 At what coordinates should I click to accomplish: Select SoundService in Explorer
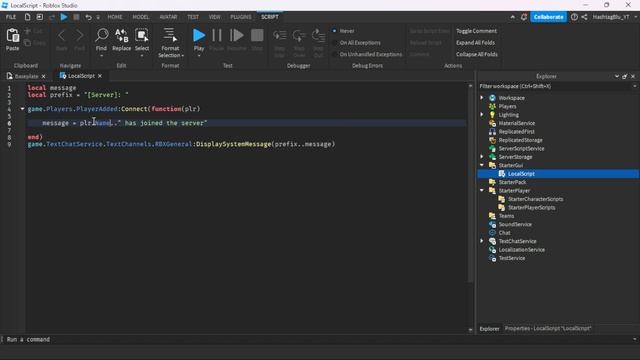515,224
